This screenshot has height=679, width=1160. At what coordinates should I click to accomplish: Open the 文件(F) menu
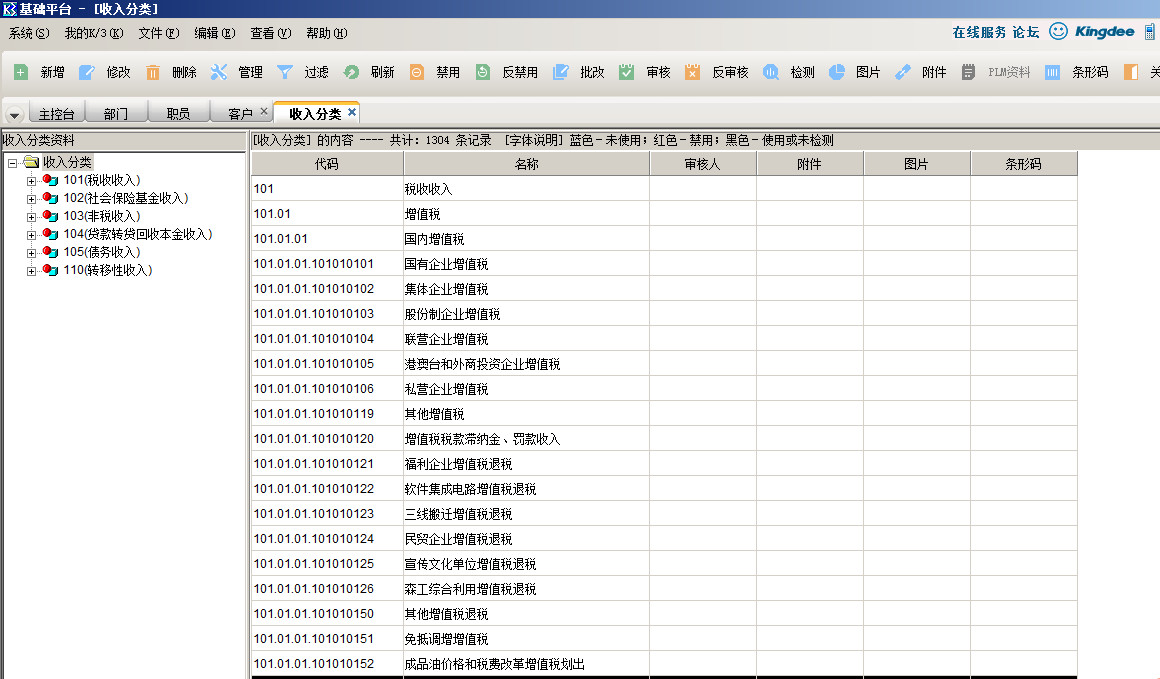pyautogui.click(x=158, y=33)
